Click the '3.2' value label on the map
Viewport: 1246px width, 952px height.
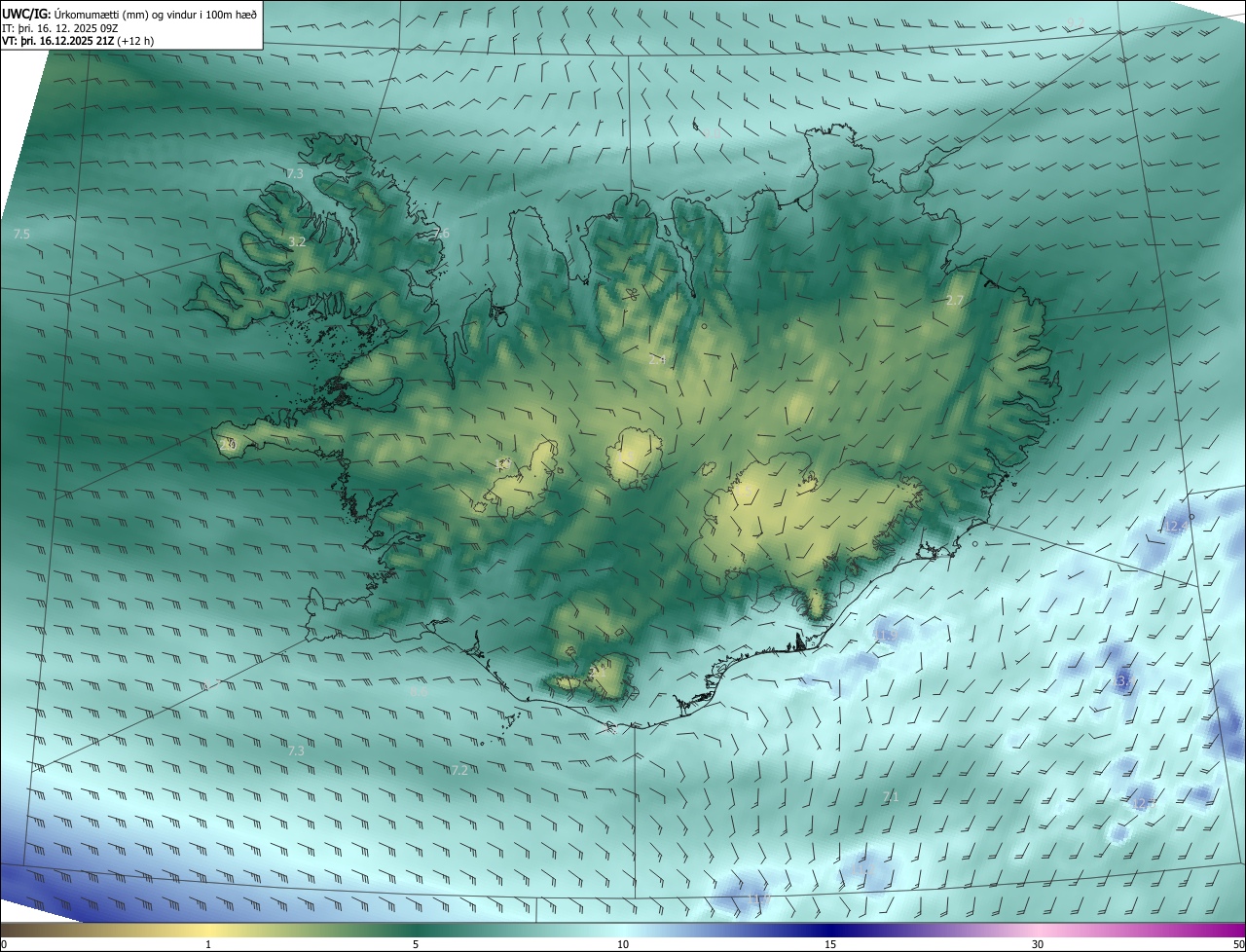pos(298,241)
